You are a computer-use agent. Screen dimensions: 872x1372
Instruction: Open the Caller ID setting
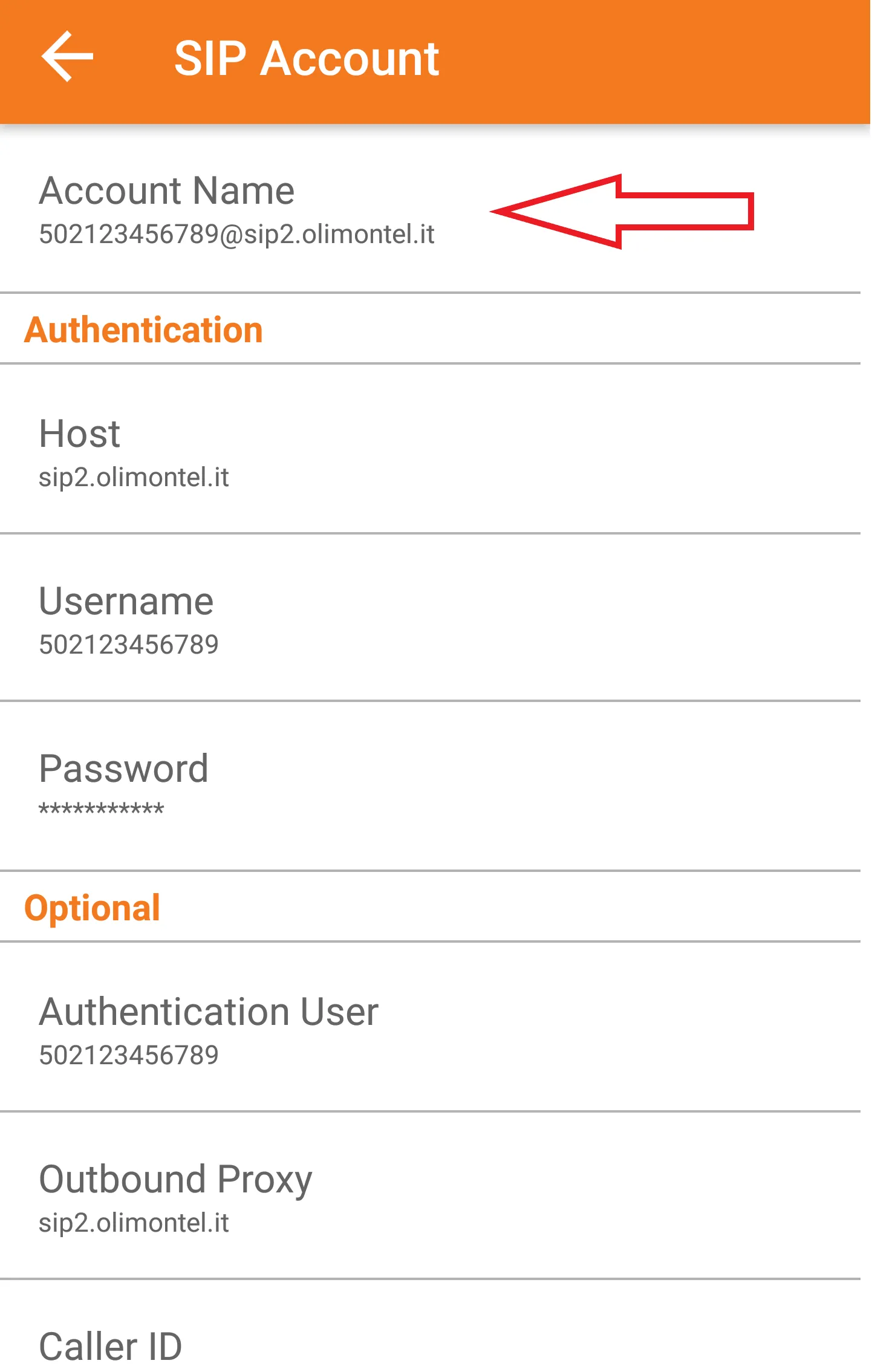(111, 1347)
